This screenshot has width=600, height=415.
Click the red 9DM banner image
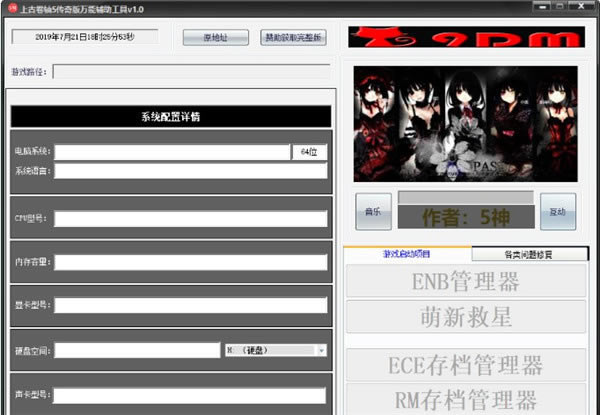pos(466,37)
